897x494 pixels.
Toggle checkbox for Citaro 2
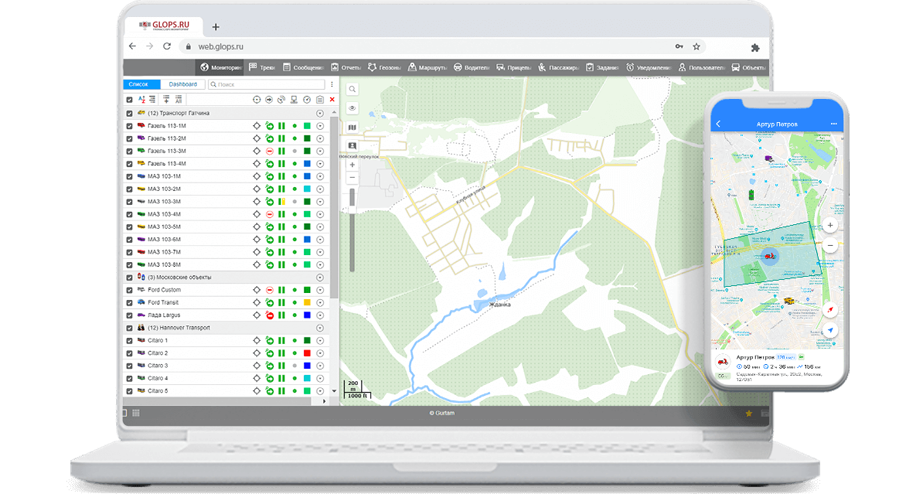click(129, 353)
